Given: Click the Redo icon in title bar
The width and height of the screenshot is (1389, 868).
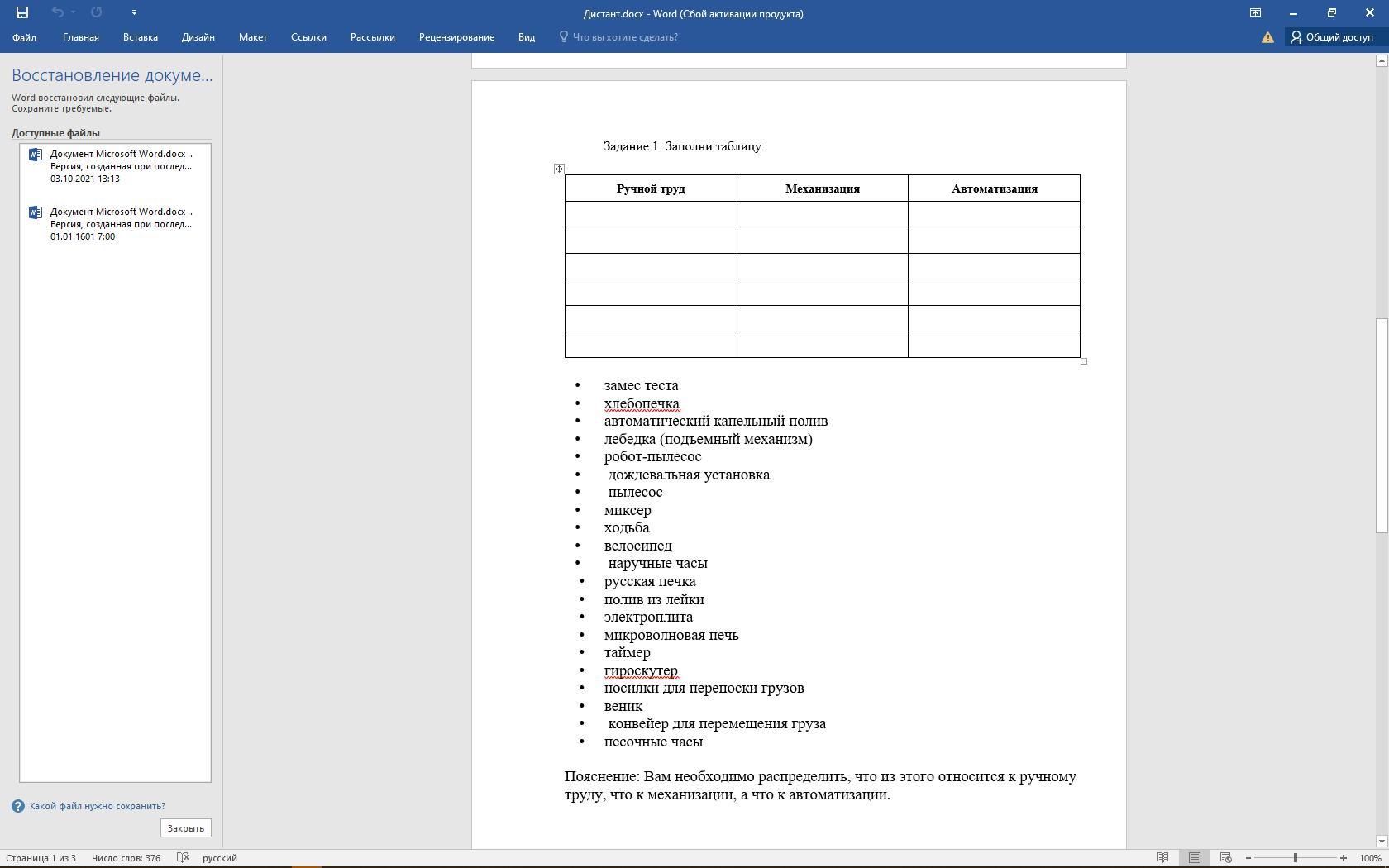Looking at the screenshot, I should point(96,12).
